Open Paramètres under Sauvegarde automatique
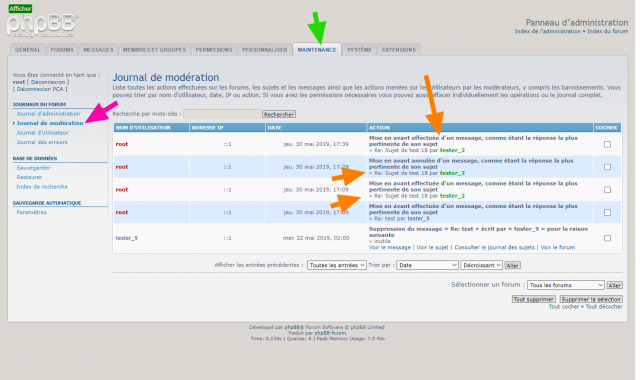The image size is (640, 380). 31,212
